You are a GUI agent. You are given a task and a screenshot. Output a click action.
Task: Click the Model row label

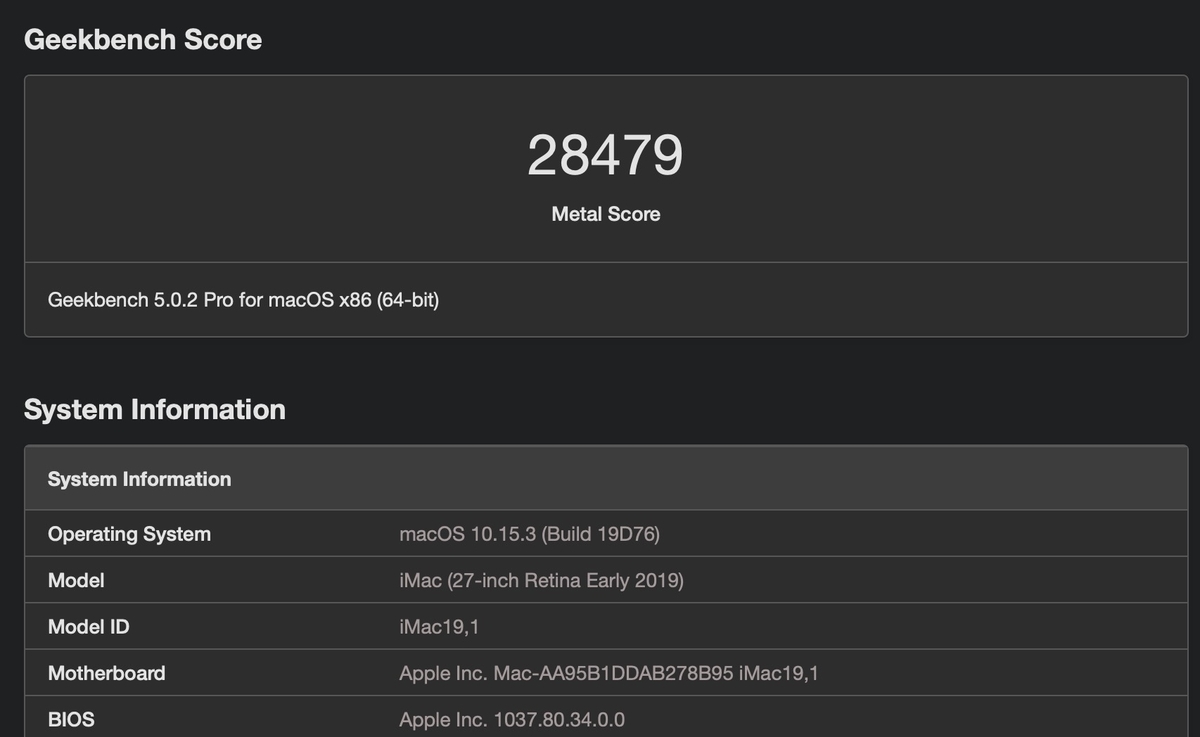76,580
